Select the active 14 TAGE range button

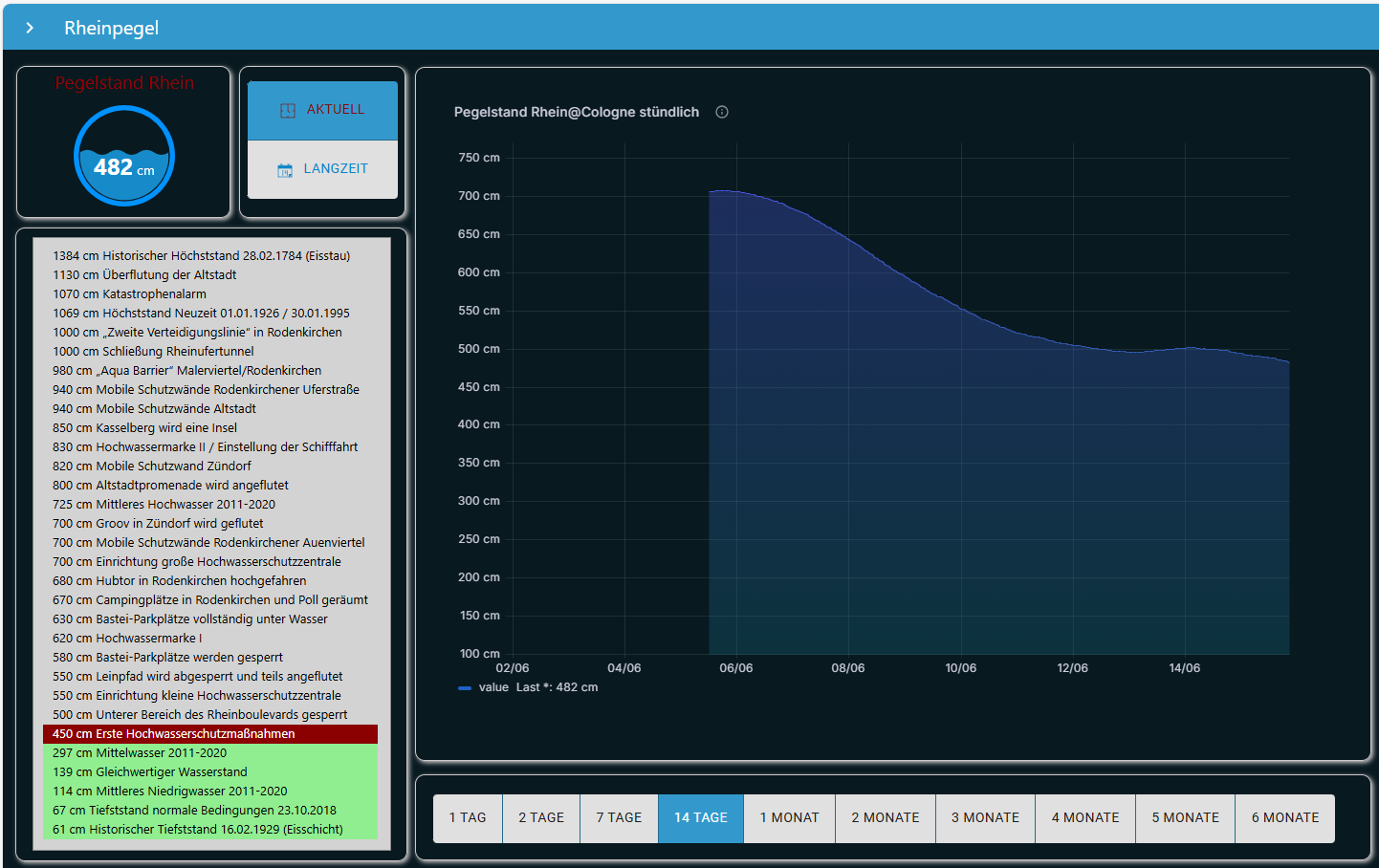[x=701, y=818]
